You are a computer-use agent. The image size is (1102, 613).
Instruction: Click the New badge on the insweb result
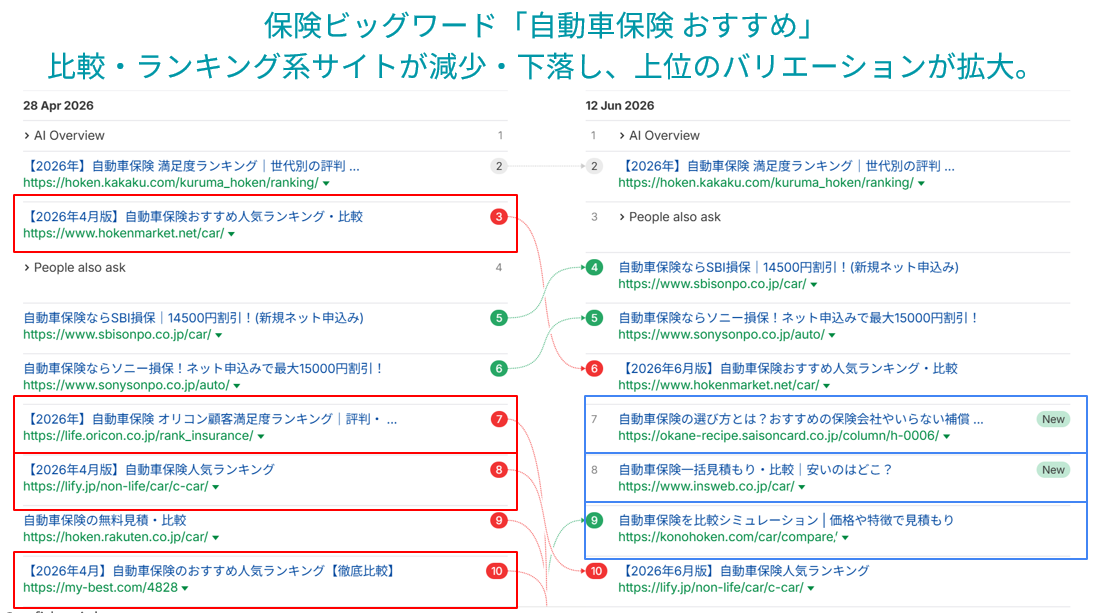click(x=1053, y=470)
